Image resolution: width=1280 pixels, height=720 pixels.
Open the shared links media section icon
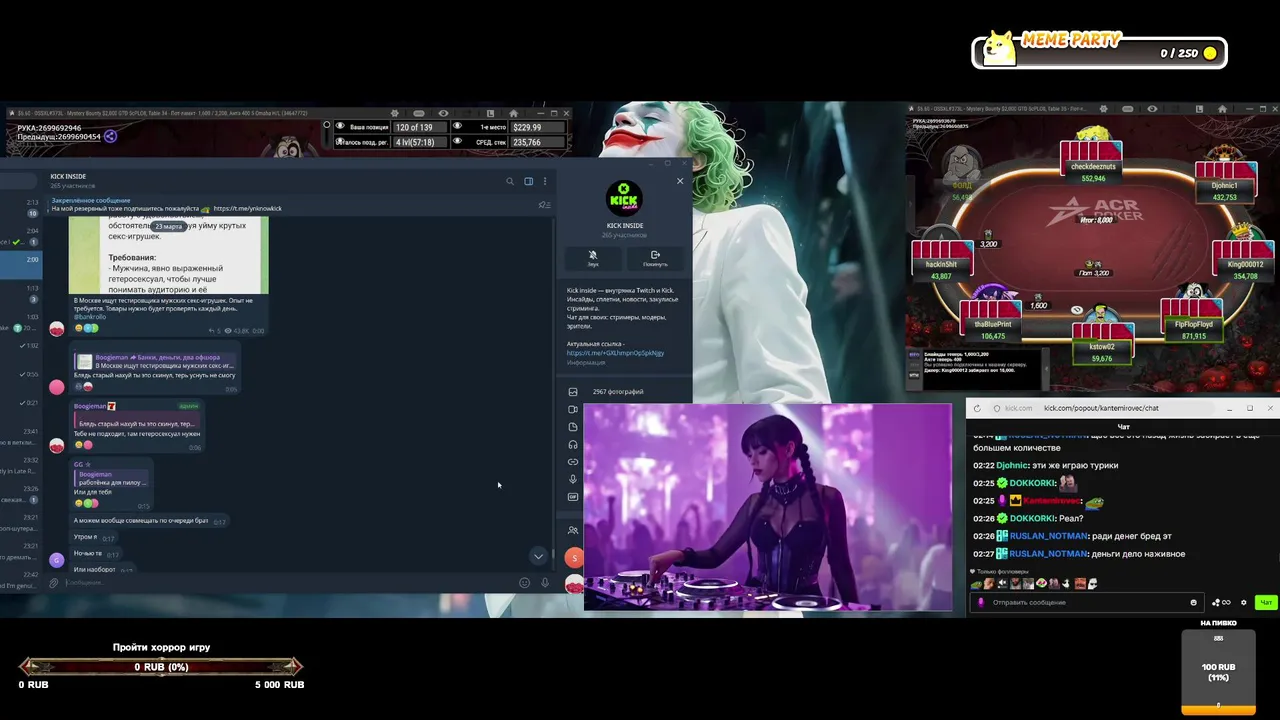point(573,462)
